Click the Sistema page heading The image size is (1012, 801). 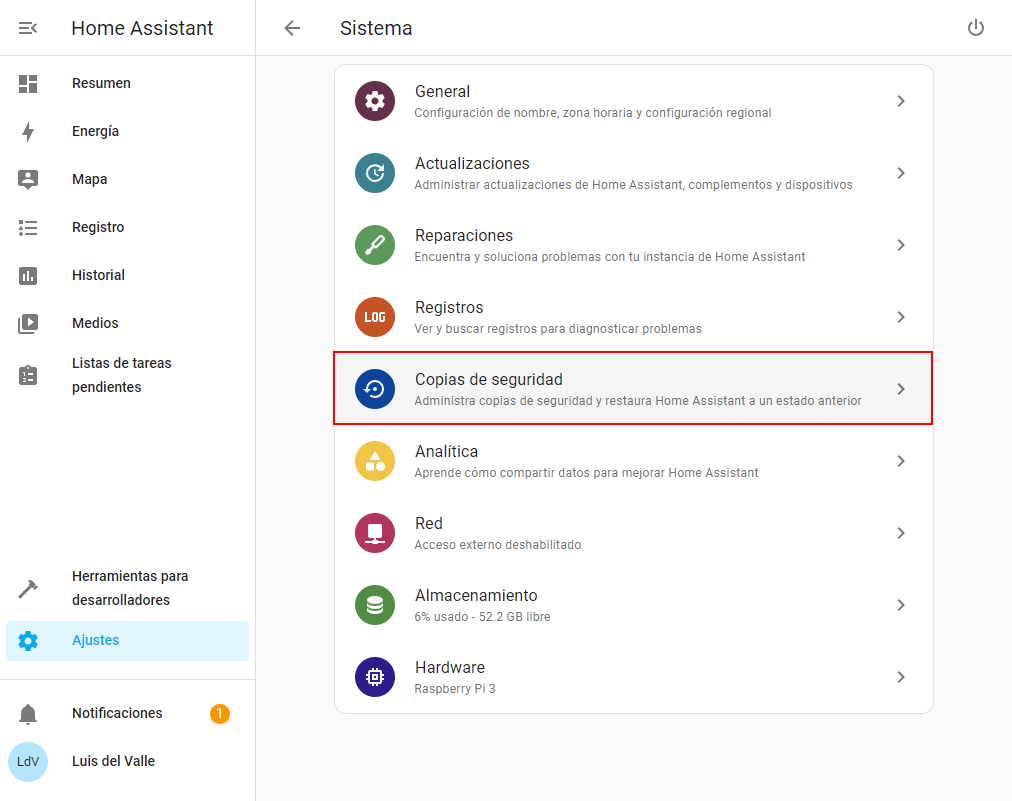click(376, 28)
